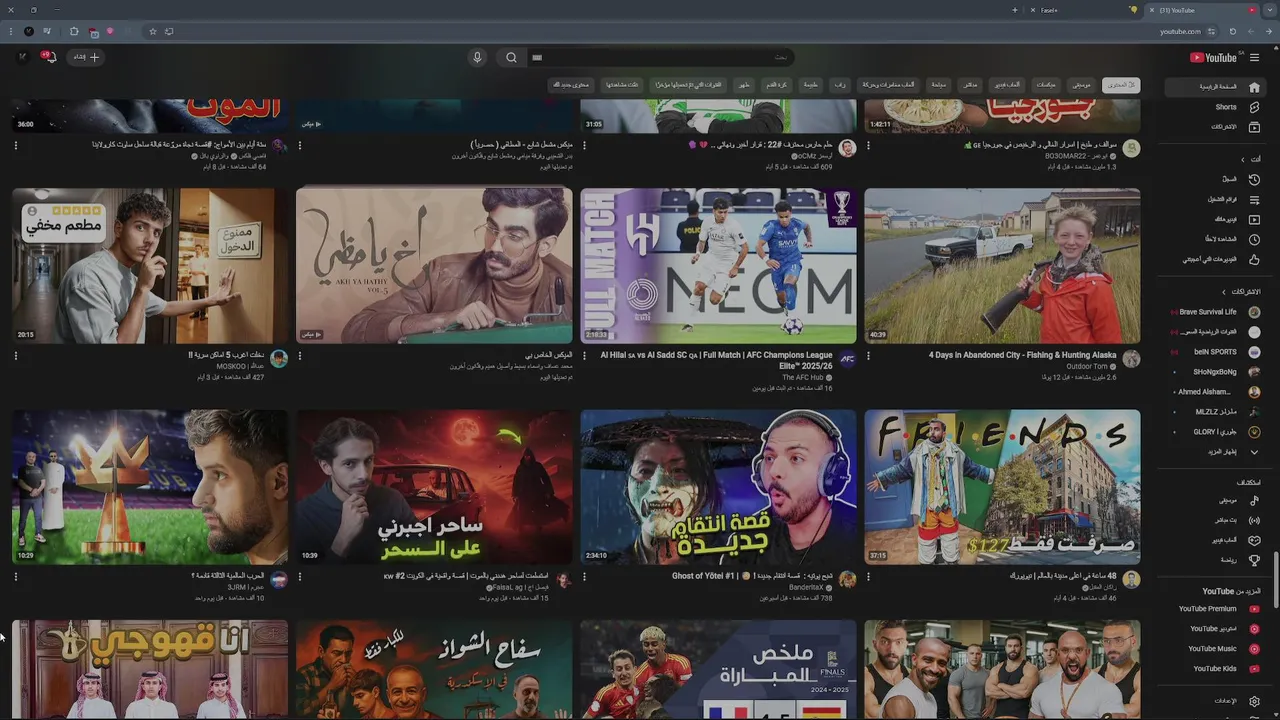Play the FRIENDS building thumbnail video

pos(1002,487)
